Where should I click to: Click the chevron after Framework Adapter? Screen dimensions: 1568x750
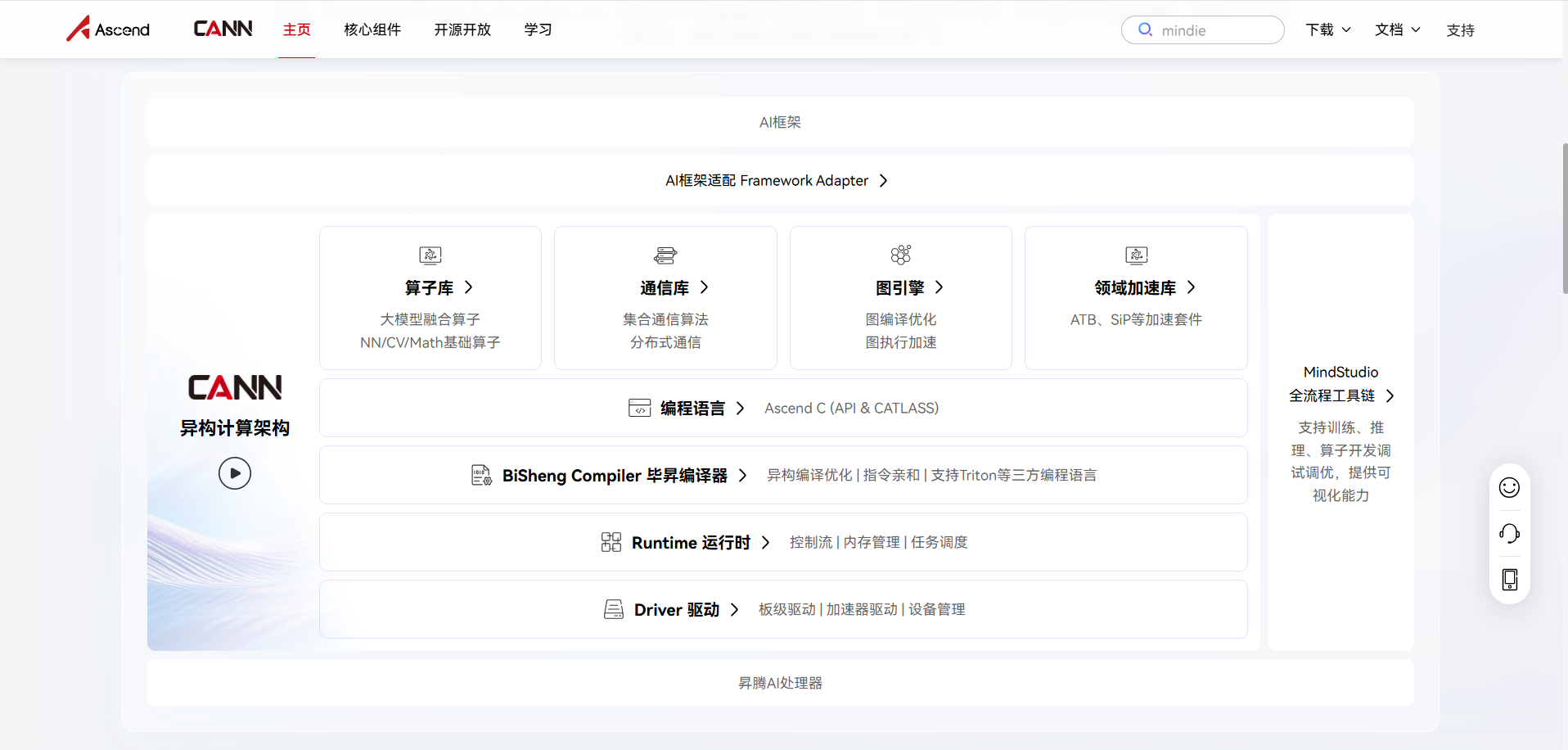[883, 180]
